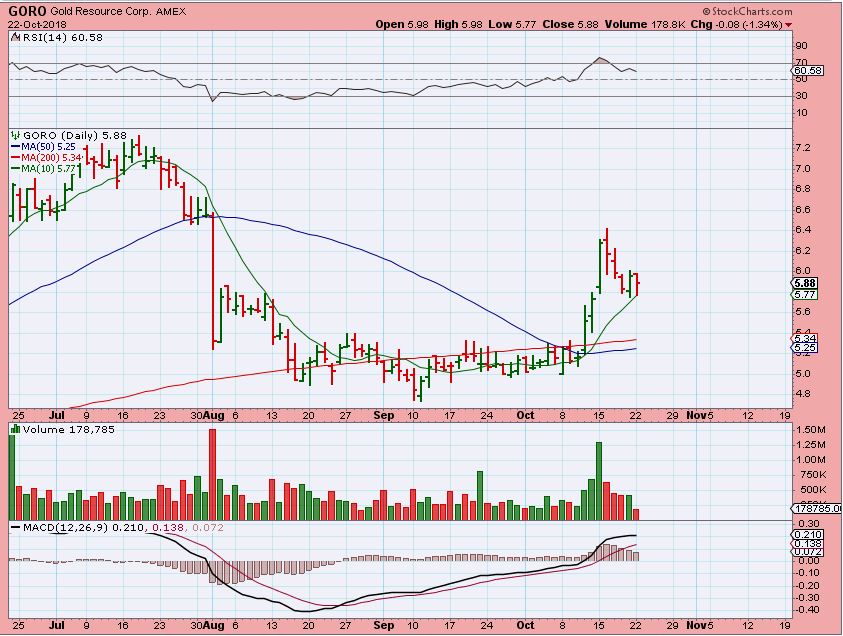The width and height of the screenshot is (843, 636).
Task: Click the Chg -0.08 (-1.34%) value
Action: pyautogui.click(x=737, y=24)
